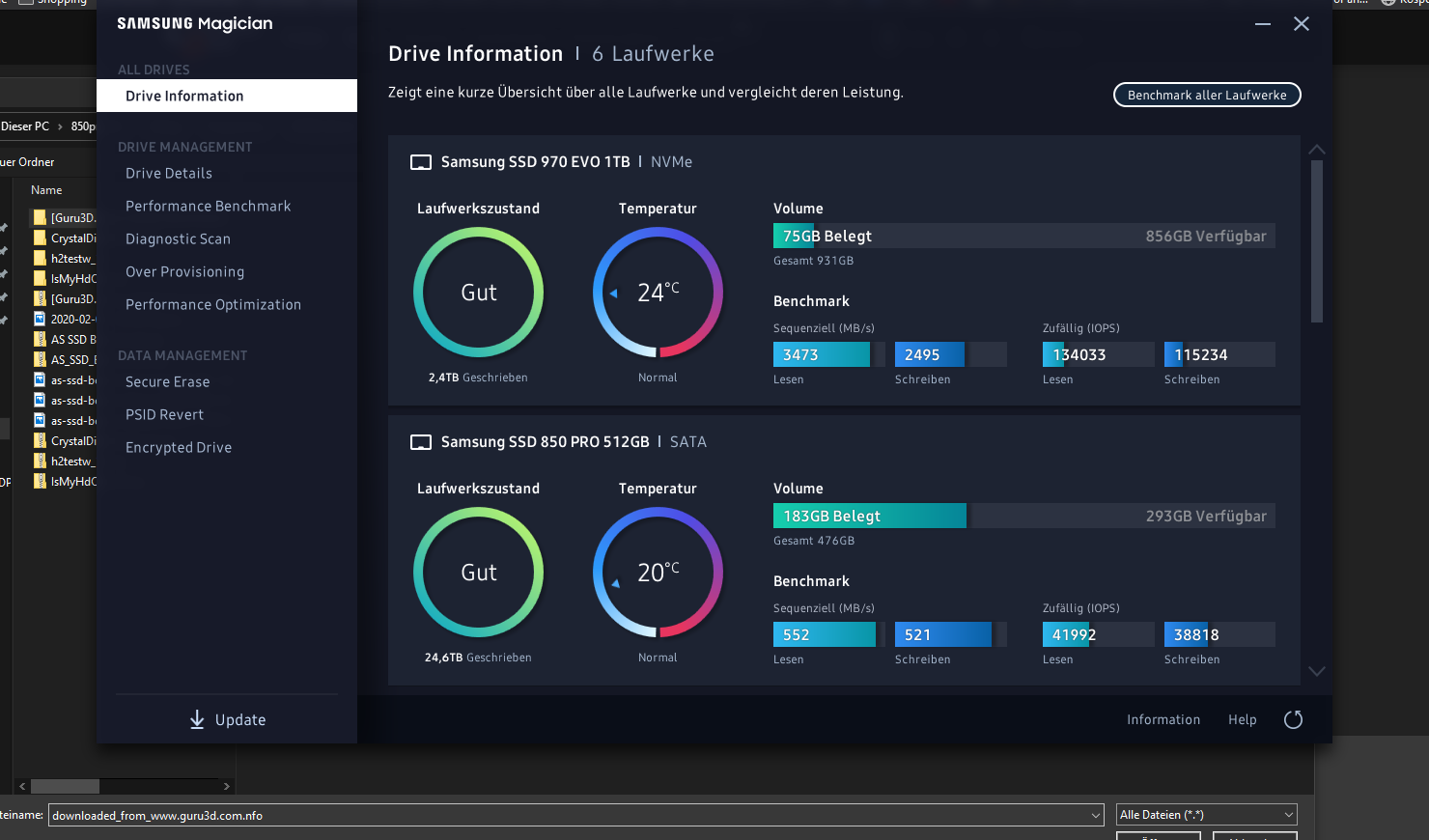Click the 24°C temperature gauge

click(x=658, y=293)
